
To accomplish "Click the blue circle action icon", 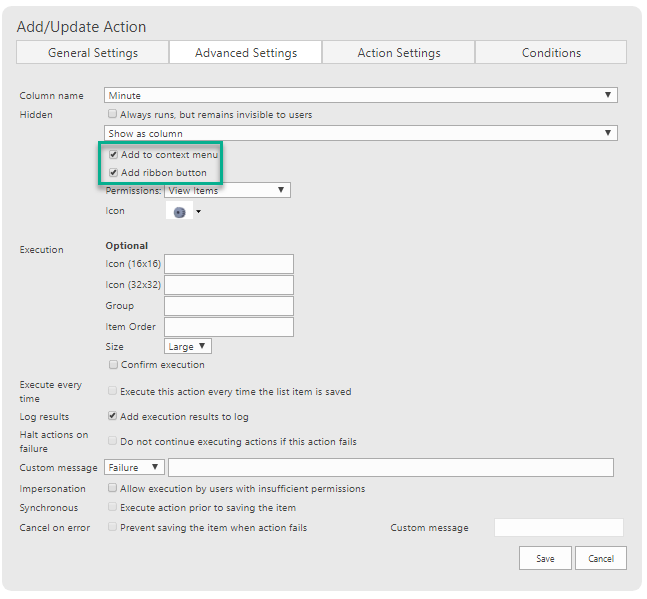I will tap(179, 212).
